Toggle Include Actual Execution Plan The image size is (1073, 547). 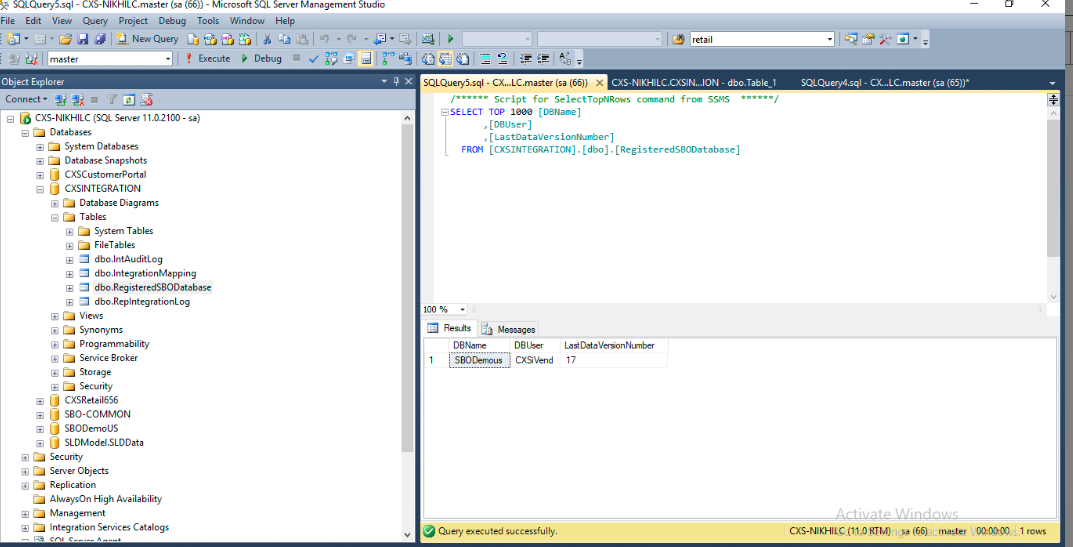click(x=387, y=59)
